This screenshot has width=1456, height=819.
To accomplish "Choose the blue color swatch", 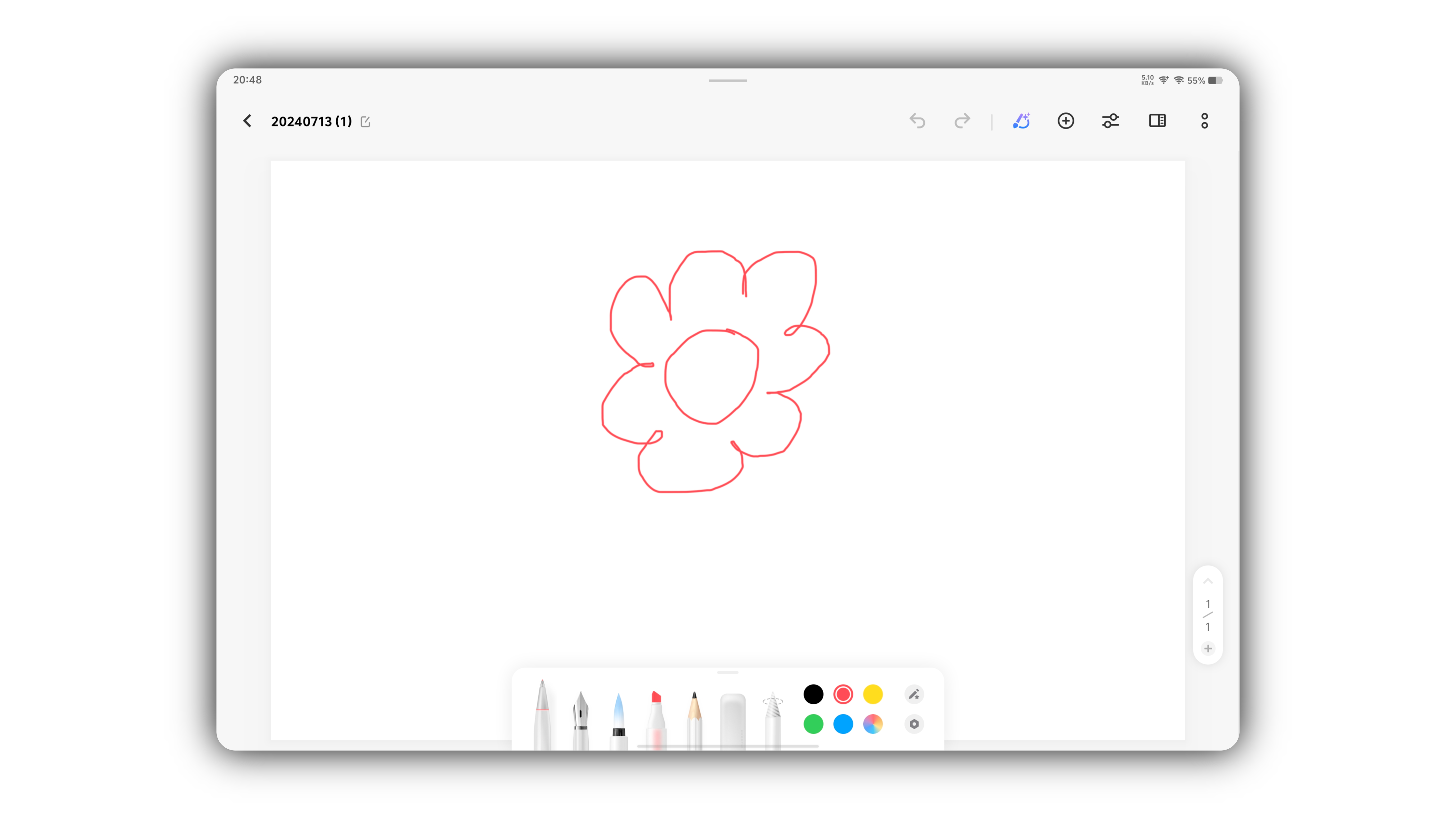I will (843, 724).
